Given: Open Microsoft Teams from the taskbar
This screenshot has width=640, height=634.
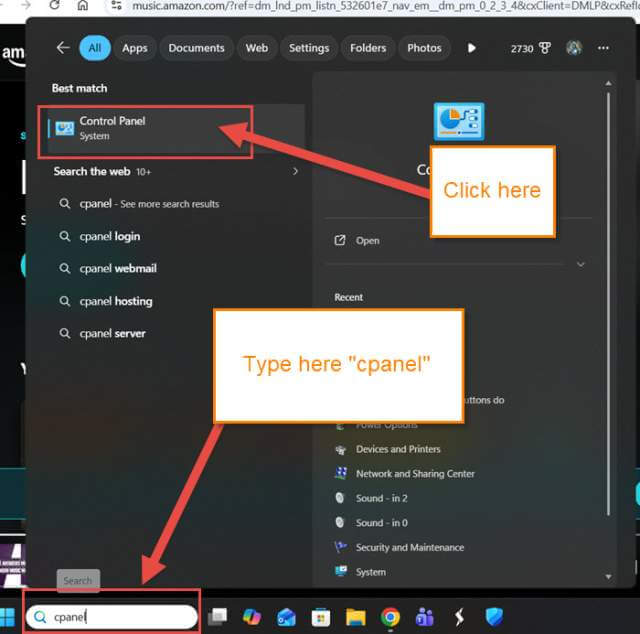Looking at the screenshot, I should 424,617.
